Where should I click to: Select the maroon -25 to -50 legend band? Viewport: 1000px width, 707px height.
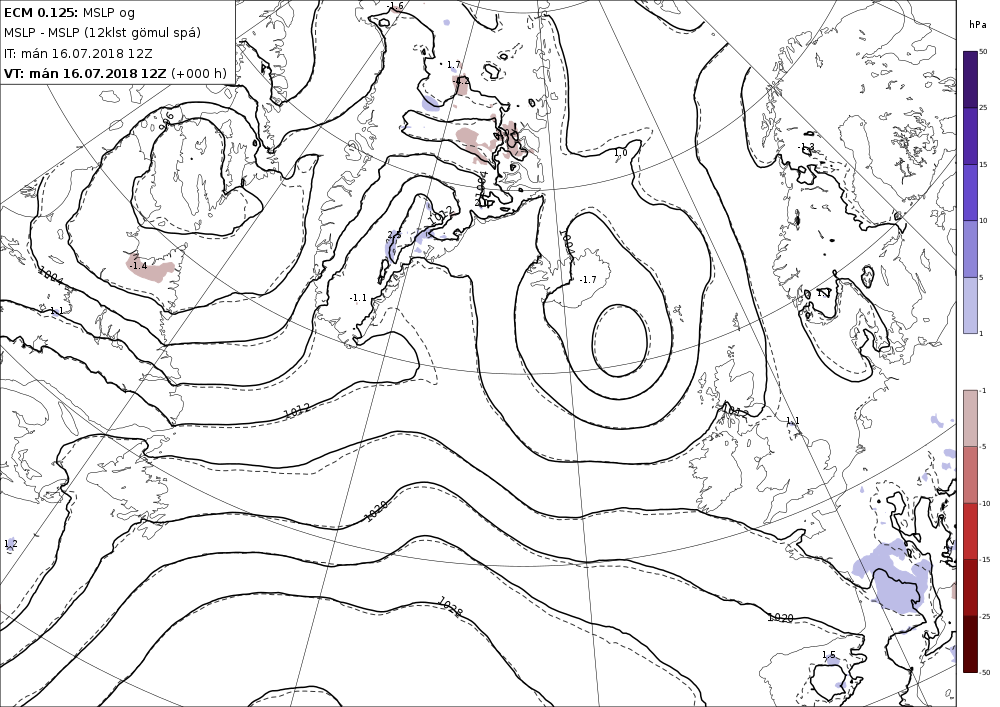[x=970, y=644]
